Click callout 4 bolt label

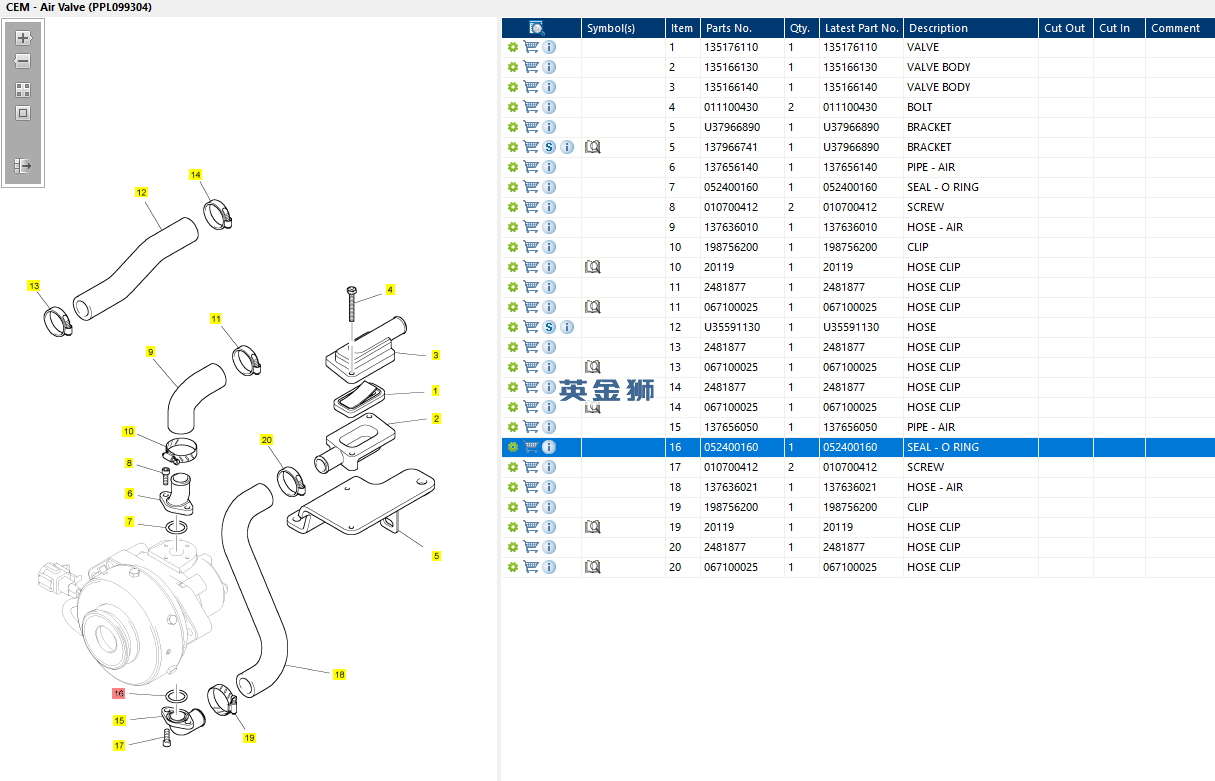click(390, 289)
